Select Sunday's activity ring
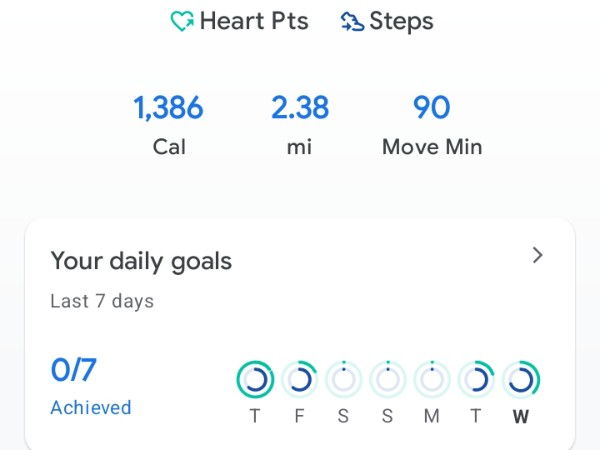The height and width of the screenshot is (450, 600). (x=388, y=380)
